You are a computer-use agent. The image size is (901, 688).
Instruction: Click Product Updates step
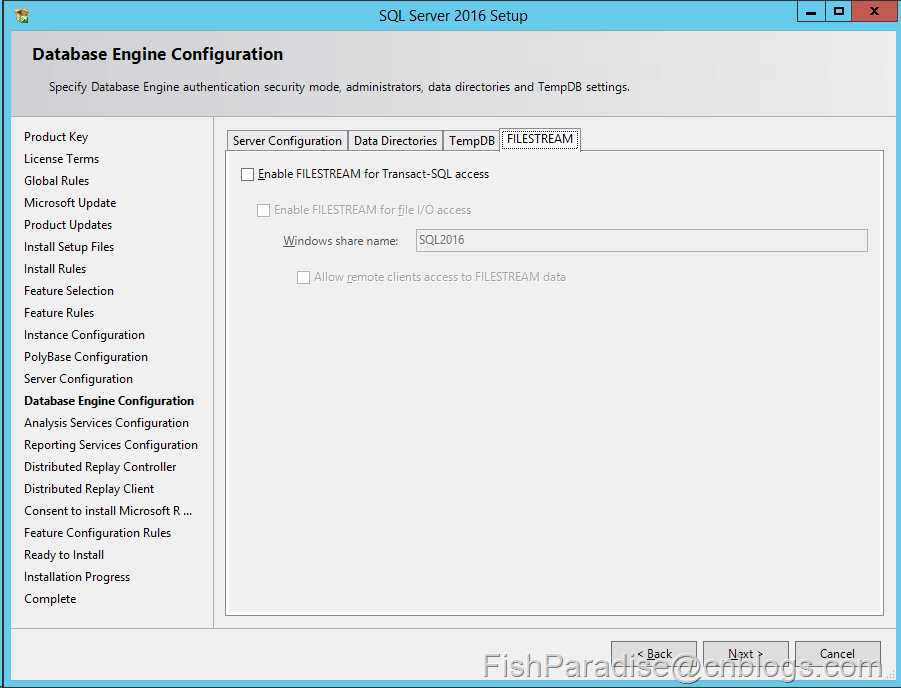click(x=68, y=225)
